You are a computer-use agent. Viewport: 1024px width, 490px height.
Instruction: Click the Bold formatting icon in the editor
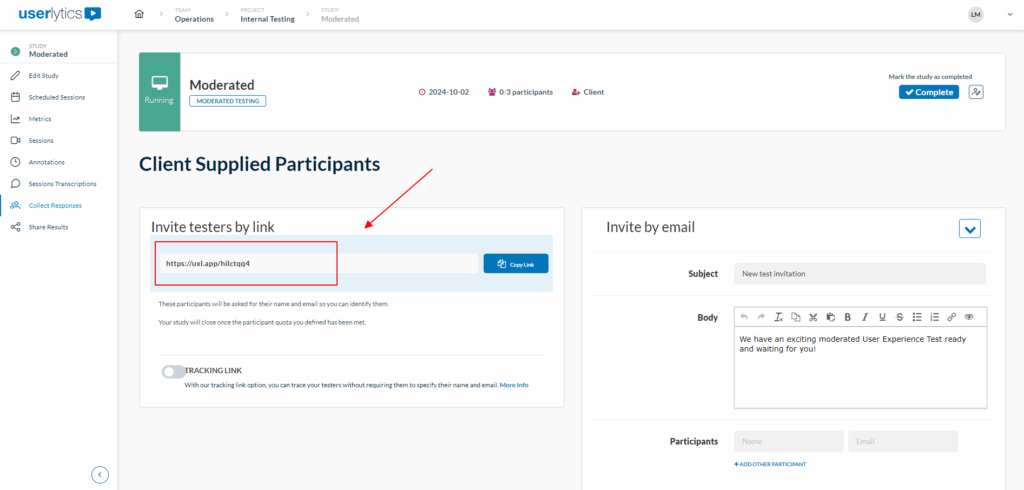point(847,317)
